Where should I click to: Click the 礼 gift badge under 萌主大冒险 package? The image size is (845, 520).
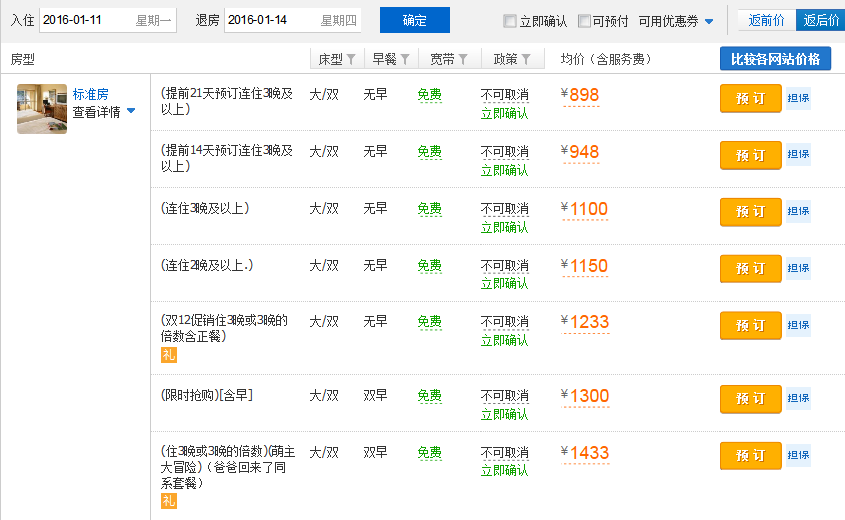[x=168, y=501]
